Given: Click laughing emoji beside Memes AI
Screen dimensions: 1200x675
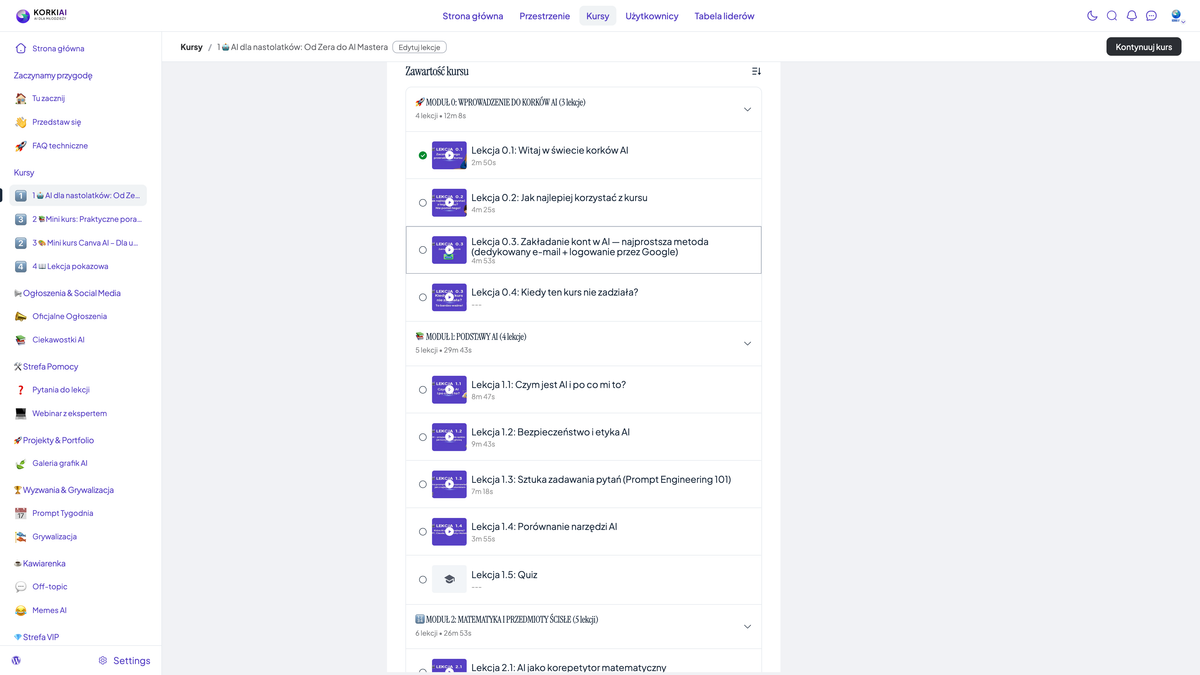Looking at the screenshot, I should [21, 610].
